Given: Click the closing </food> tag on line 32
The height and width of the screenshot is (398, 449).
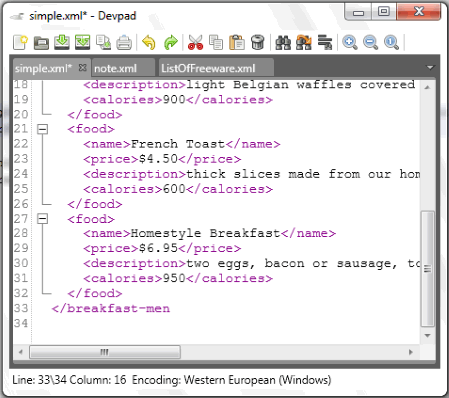Looking at the screenshot, I should tap(95, 293).
